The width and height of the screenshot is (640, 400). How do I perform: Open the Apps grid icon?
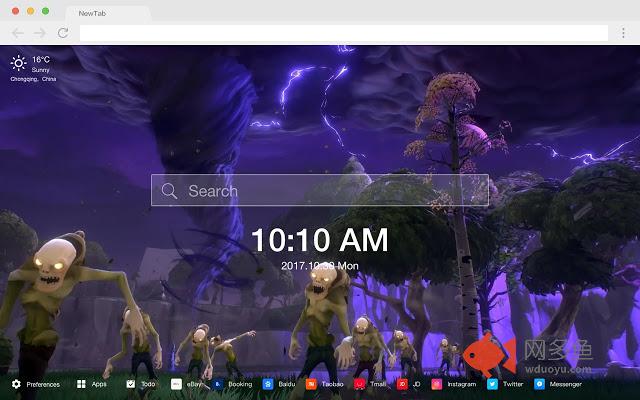[x=81, y=384]
